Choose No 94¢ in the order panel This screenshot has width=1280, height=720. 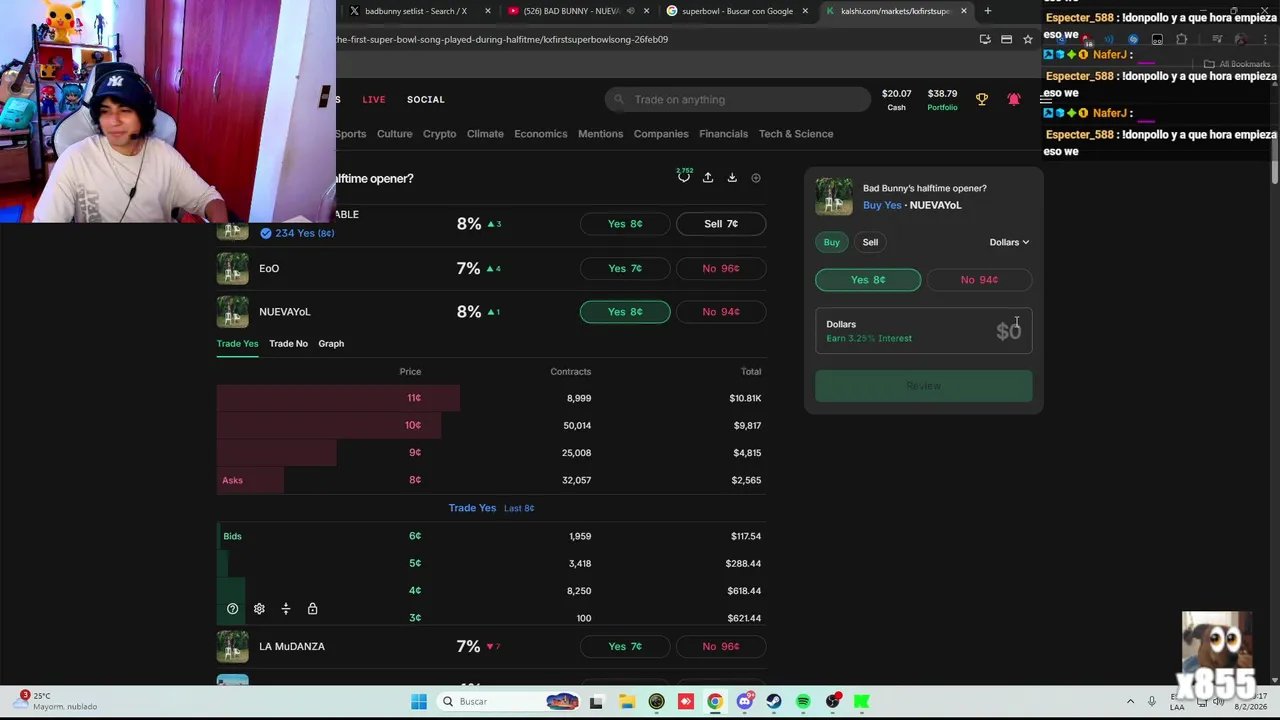(979, 280)
